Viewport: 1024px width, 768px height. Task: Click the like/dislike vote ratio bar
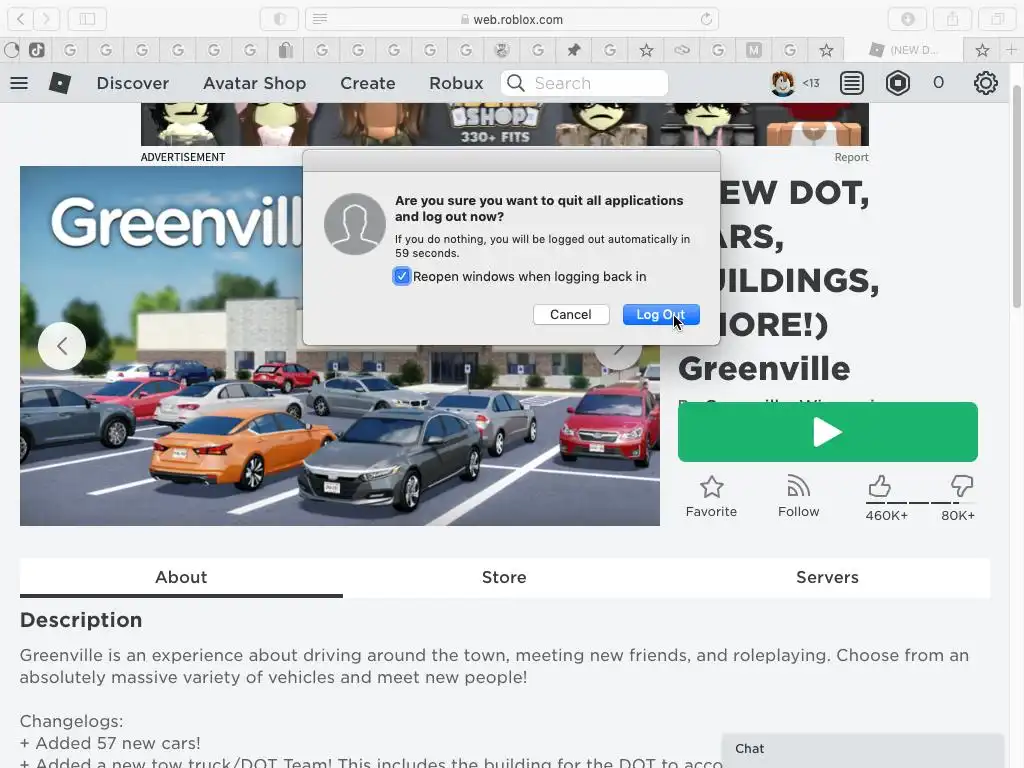(x=921, y=503)
